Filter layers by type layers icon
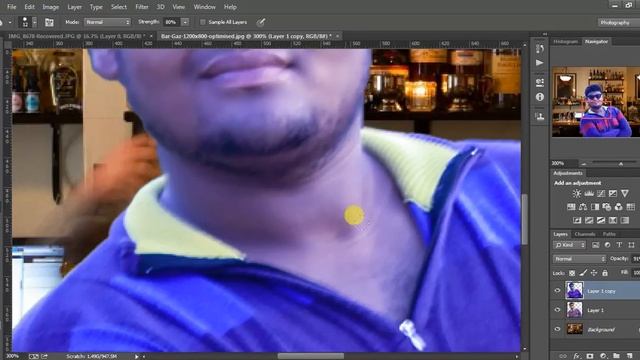 [x=619, y=245]
